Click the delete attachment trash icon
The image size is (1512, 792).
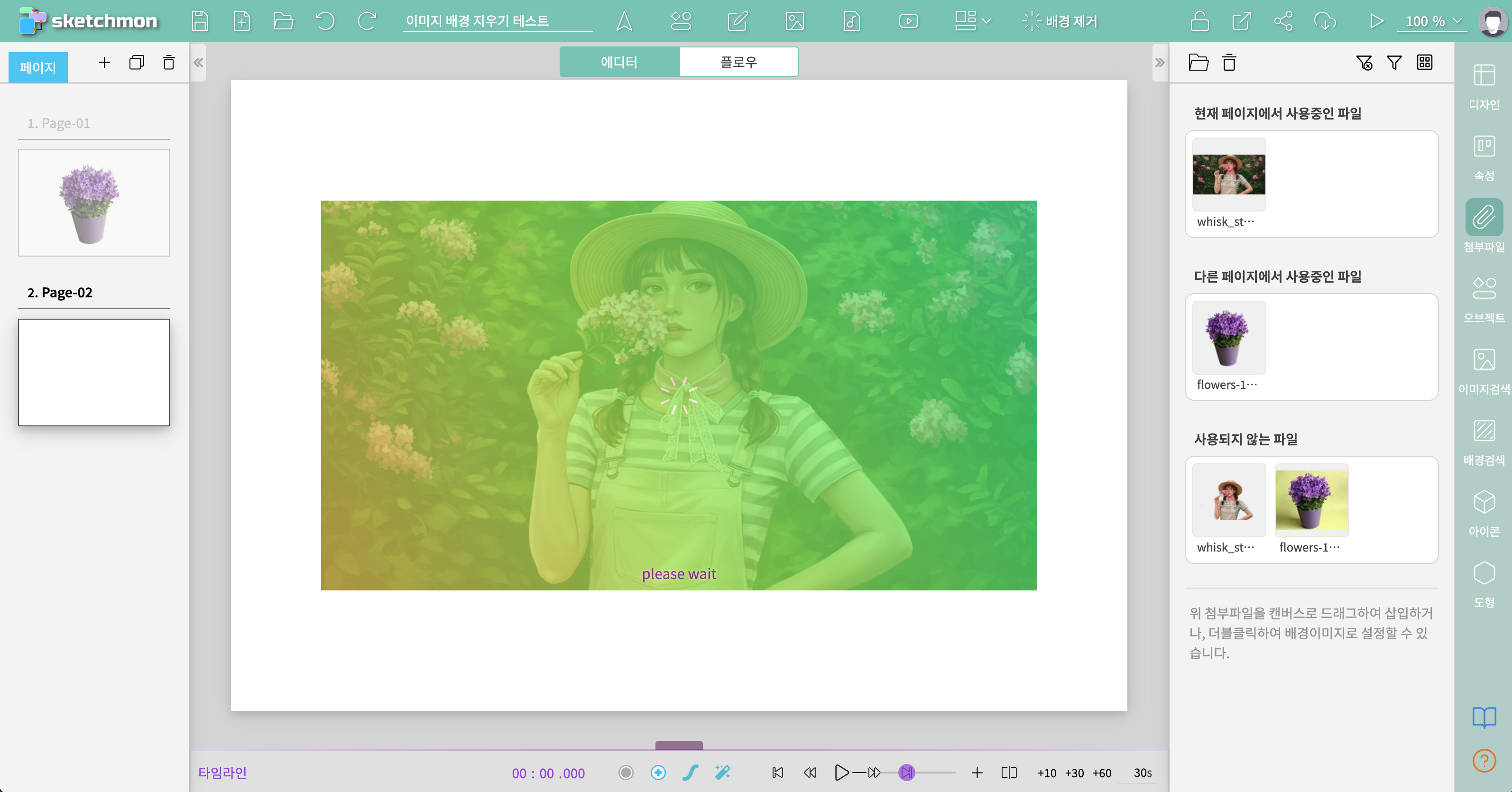(1229, 62)
